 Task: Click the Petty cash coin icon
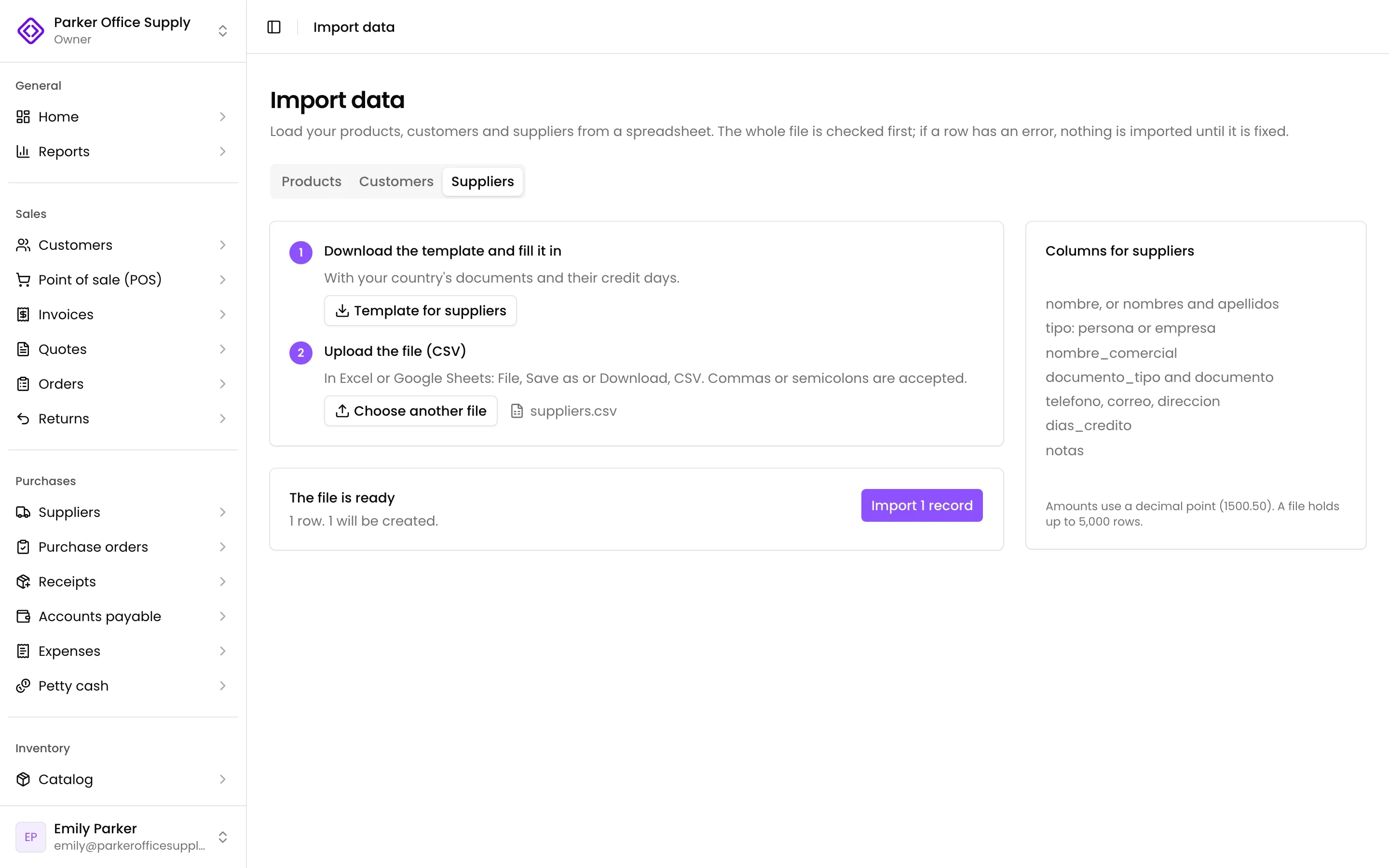coord(23,686)
